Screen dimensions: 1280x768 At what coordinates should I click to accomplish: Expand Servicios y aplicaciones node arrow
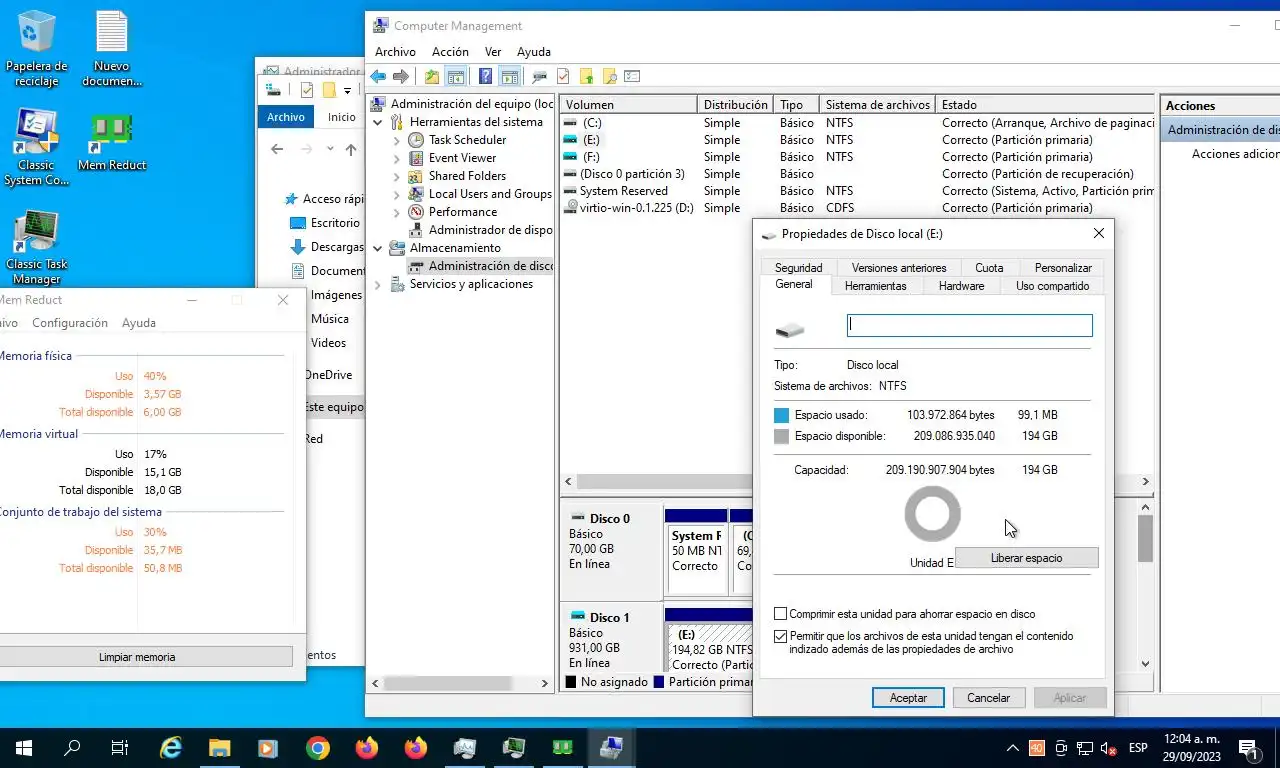coord(378,284)
